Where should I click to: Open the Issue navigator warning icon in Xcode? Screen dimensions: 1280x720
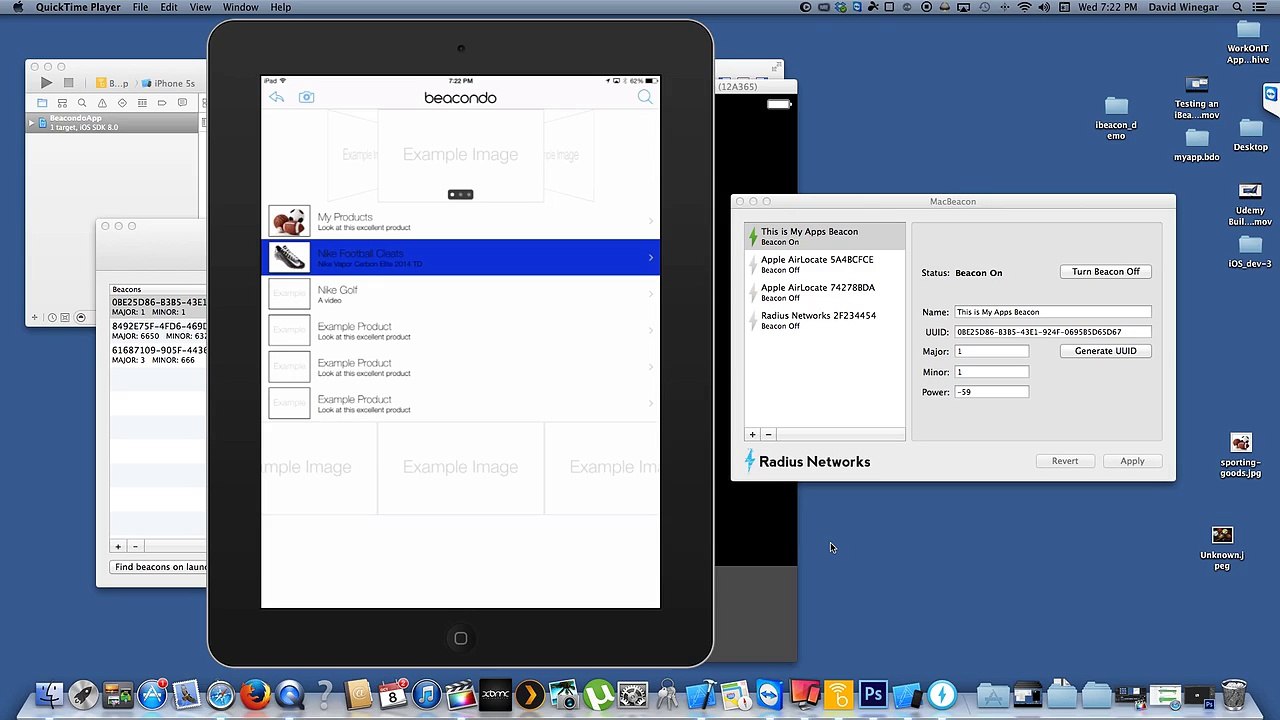[102, 103]
